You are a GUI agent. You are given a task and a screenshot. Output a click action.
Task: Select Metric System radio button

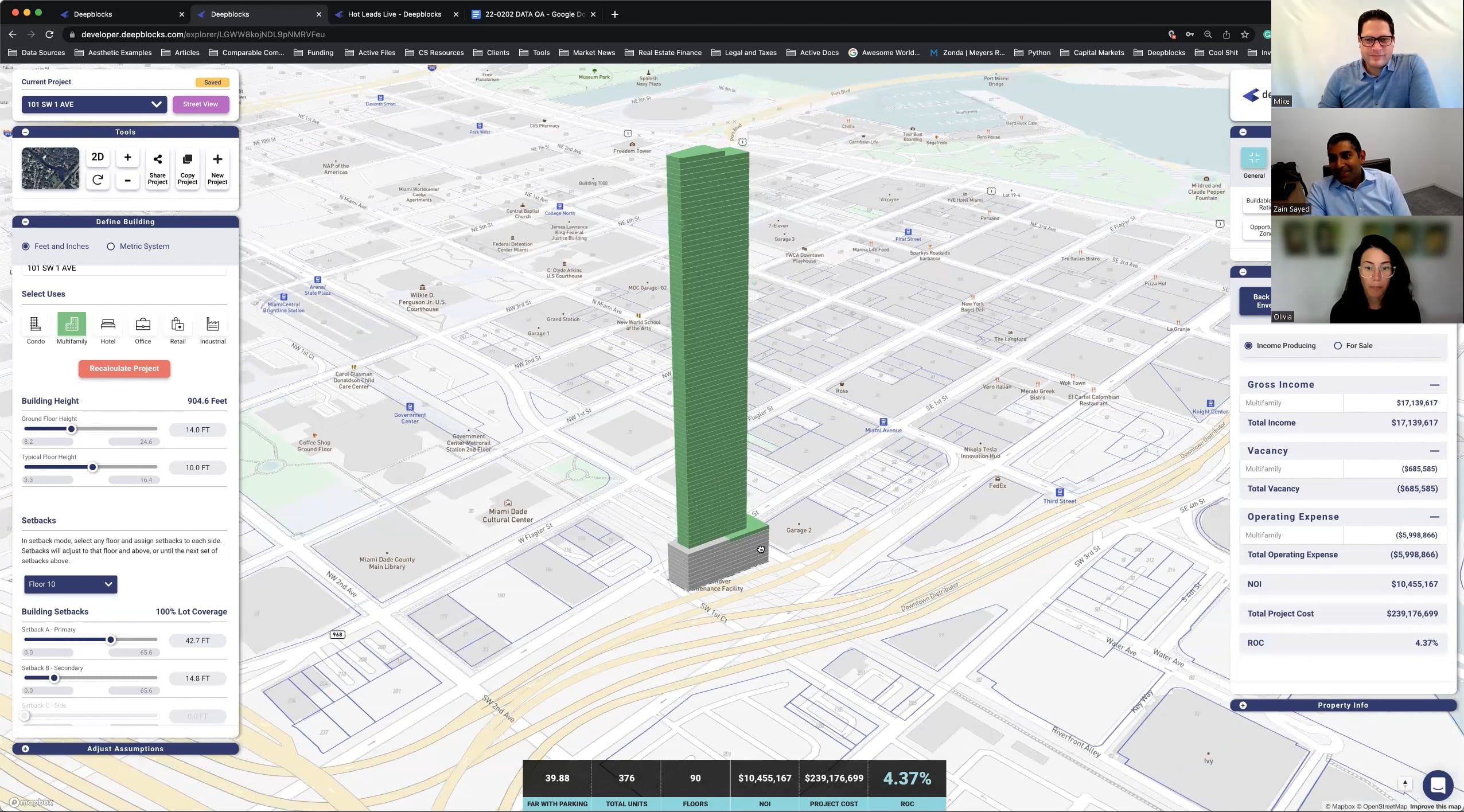click(111, 247)
